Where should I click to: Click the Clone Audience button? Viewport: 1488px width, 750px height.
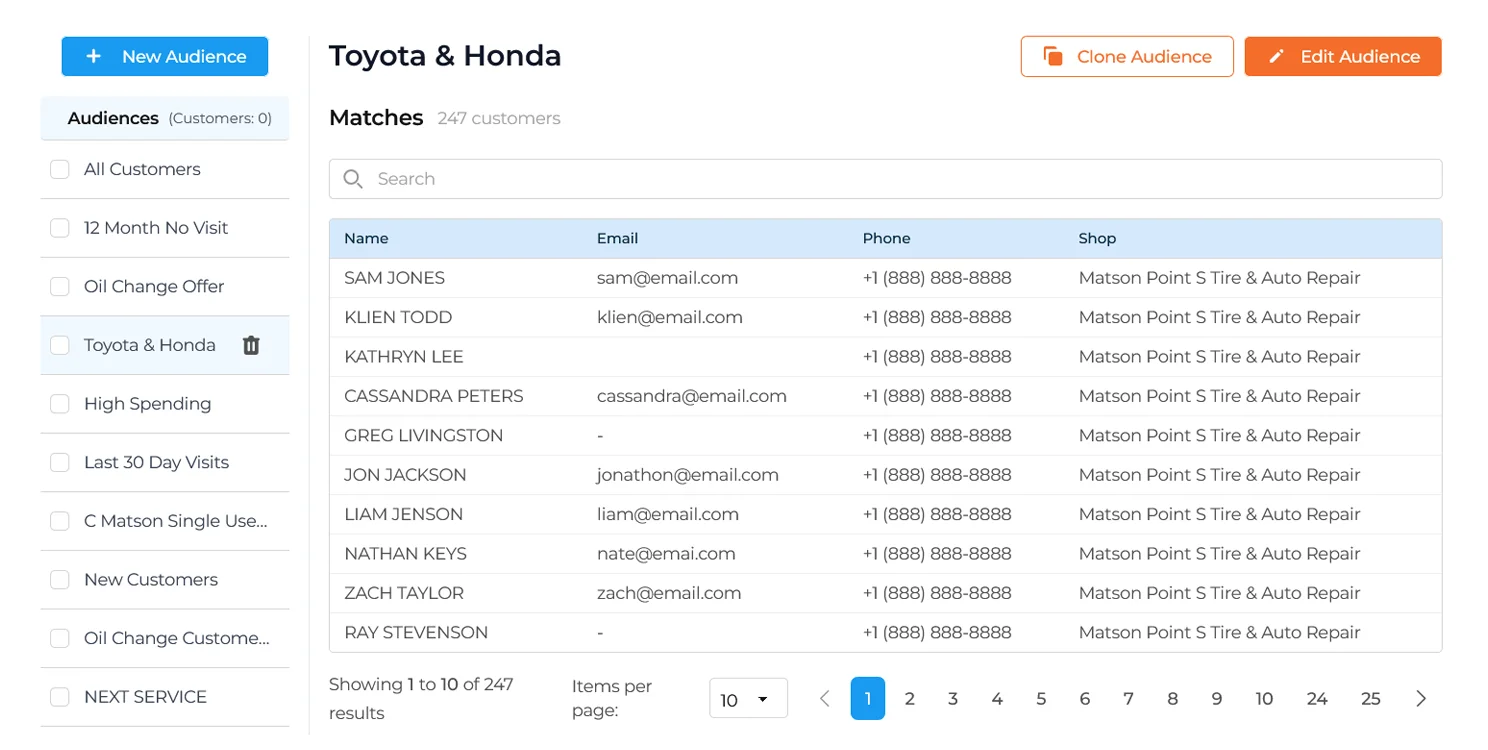[1126, 57]
